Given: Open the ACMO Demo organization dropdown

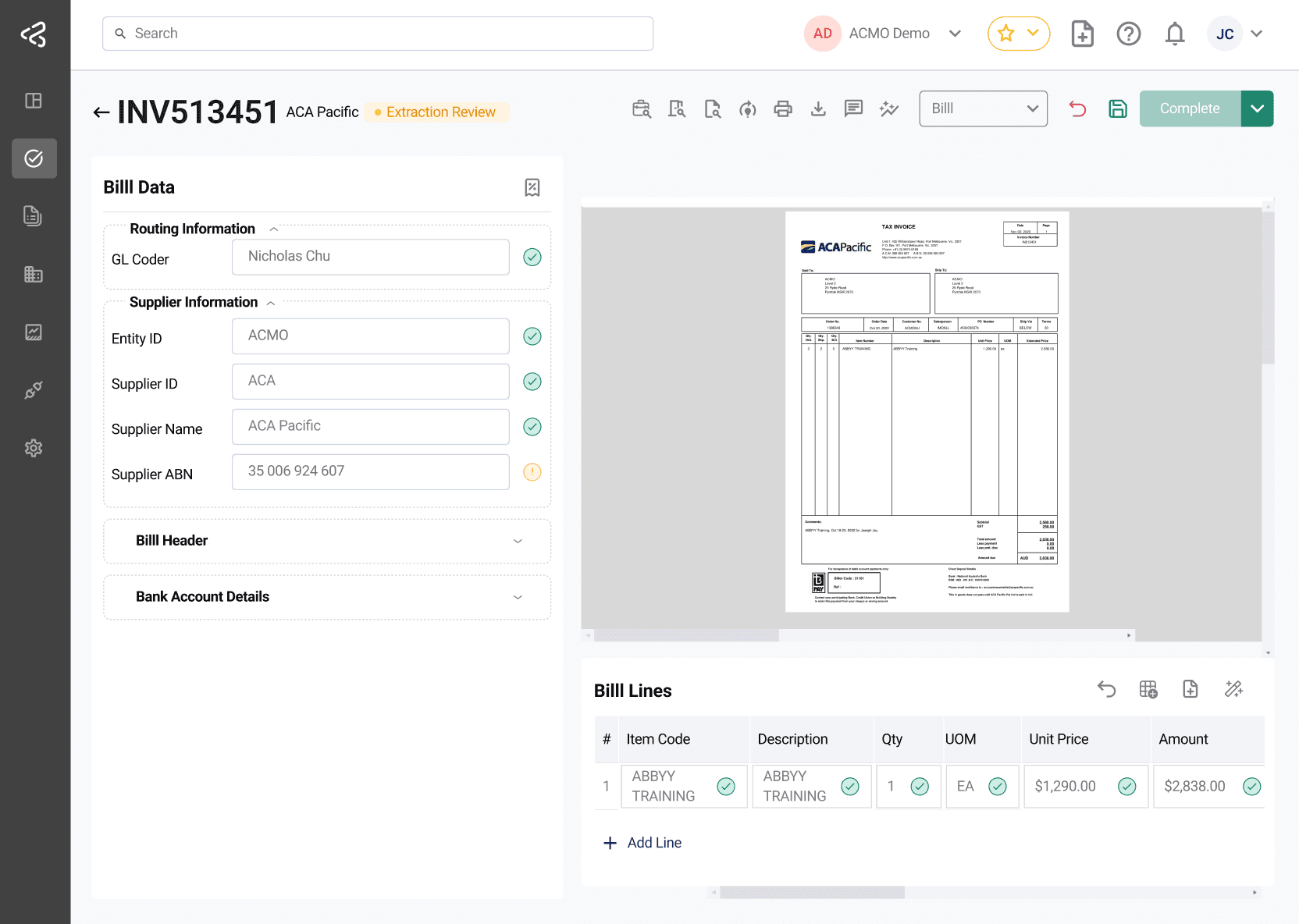Looking at the screenshot, I should coord(955,34).
